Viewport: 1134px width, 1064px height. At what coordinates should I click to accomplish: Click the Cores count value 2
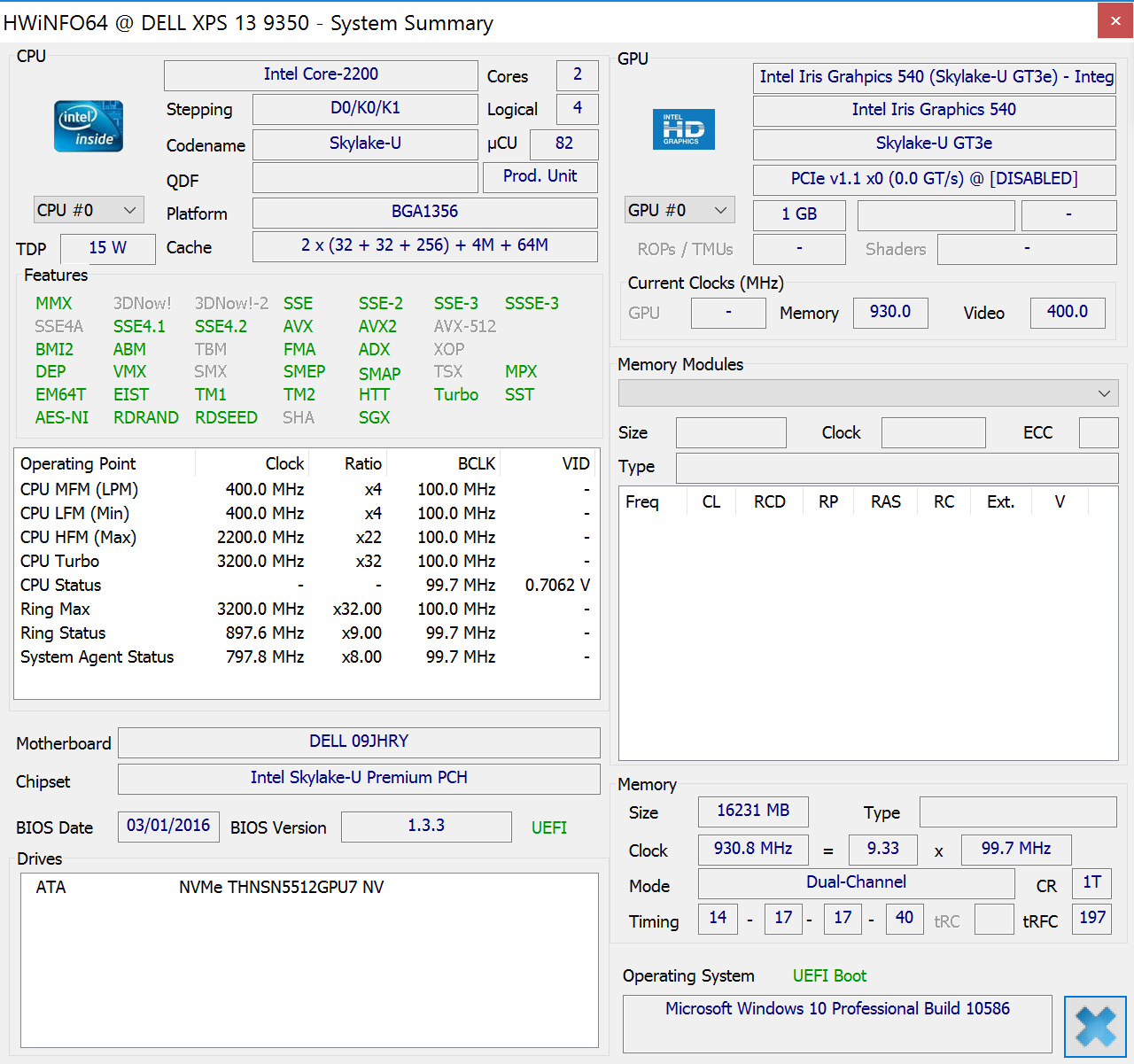[x=578, y=74]
